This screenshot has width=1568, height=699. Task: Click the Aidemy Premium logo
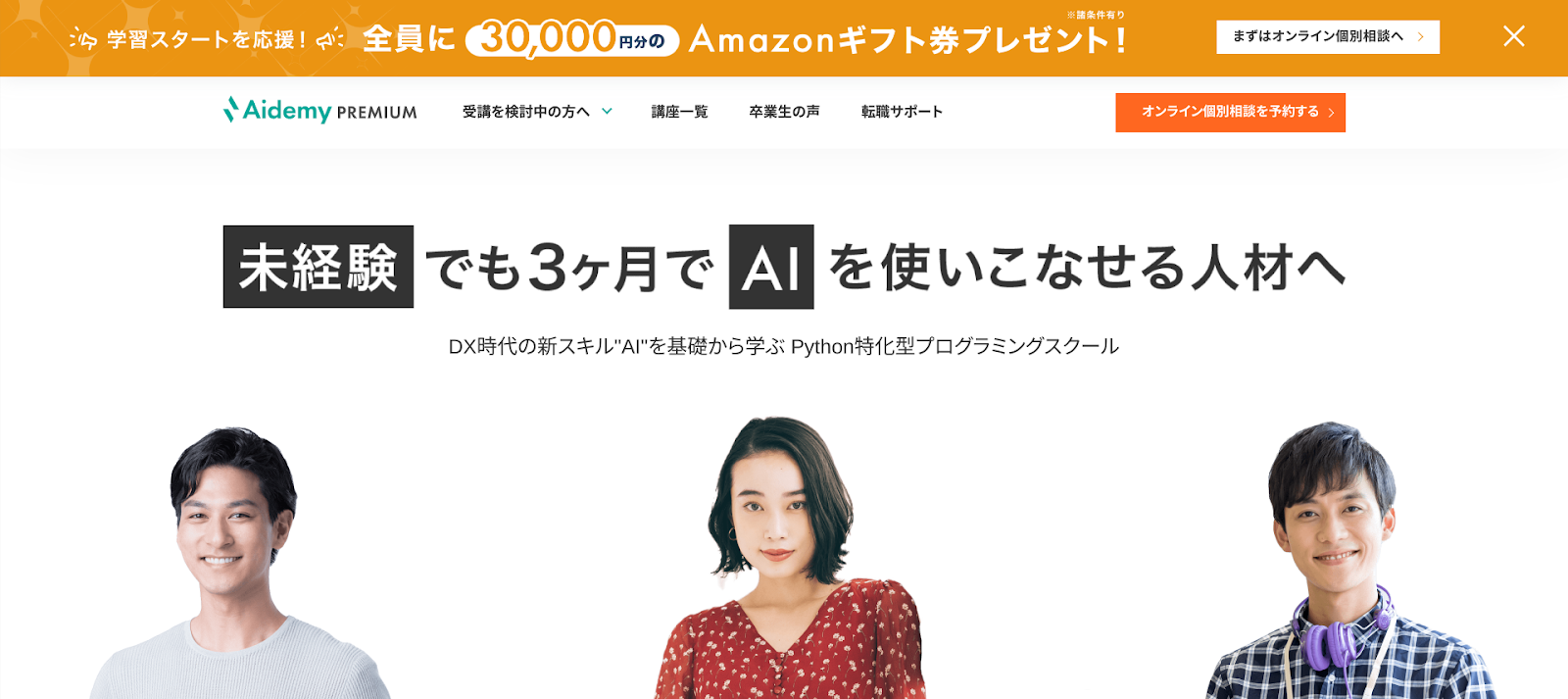320,111
